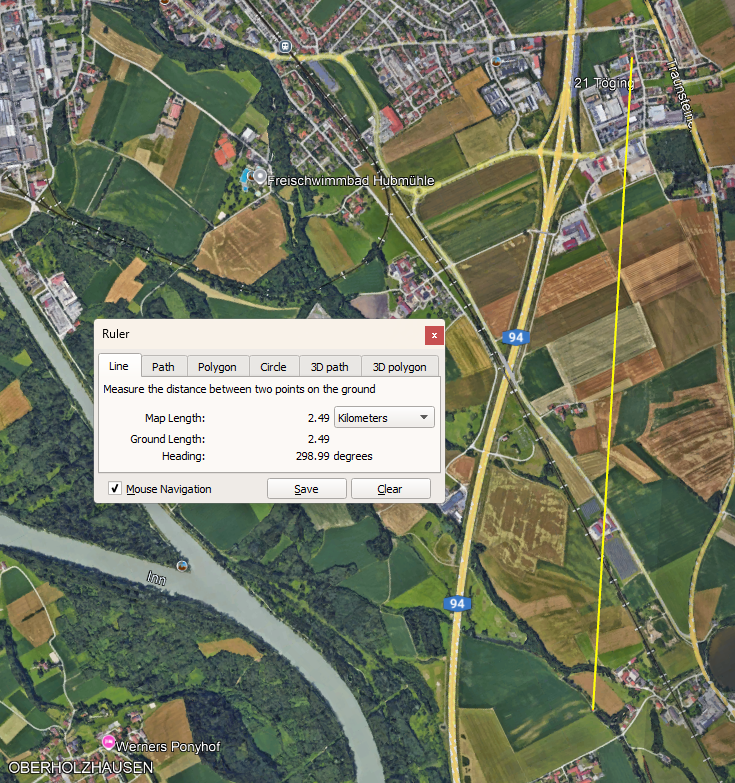
Task: Click the Line tab in Ruler
Action: tap(118, 366)
